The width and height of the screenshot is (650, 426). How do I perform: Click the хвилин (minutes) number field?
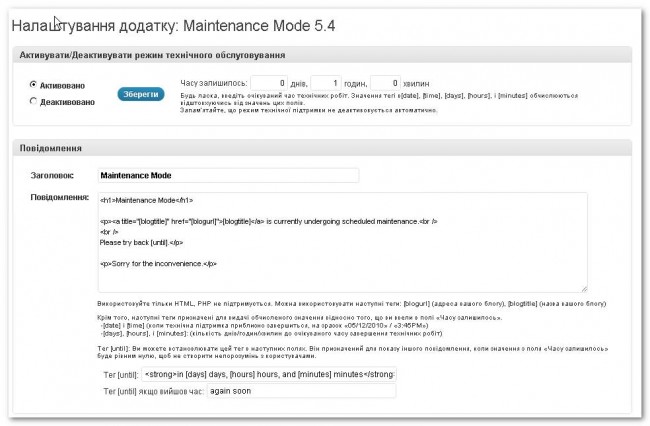[x=386, y=83]
